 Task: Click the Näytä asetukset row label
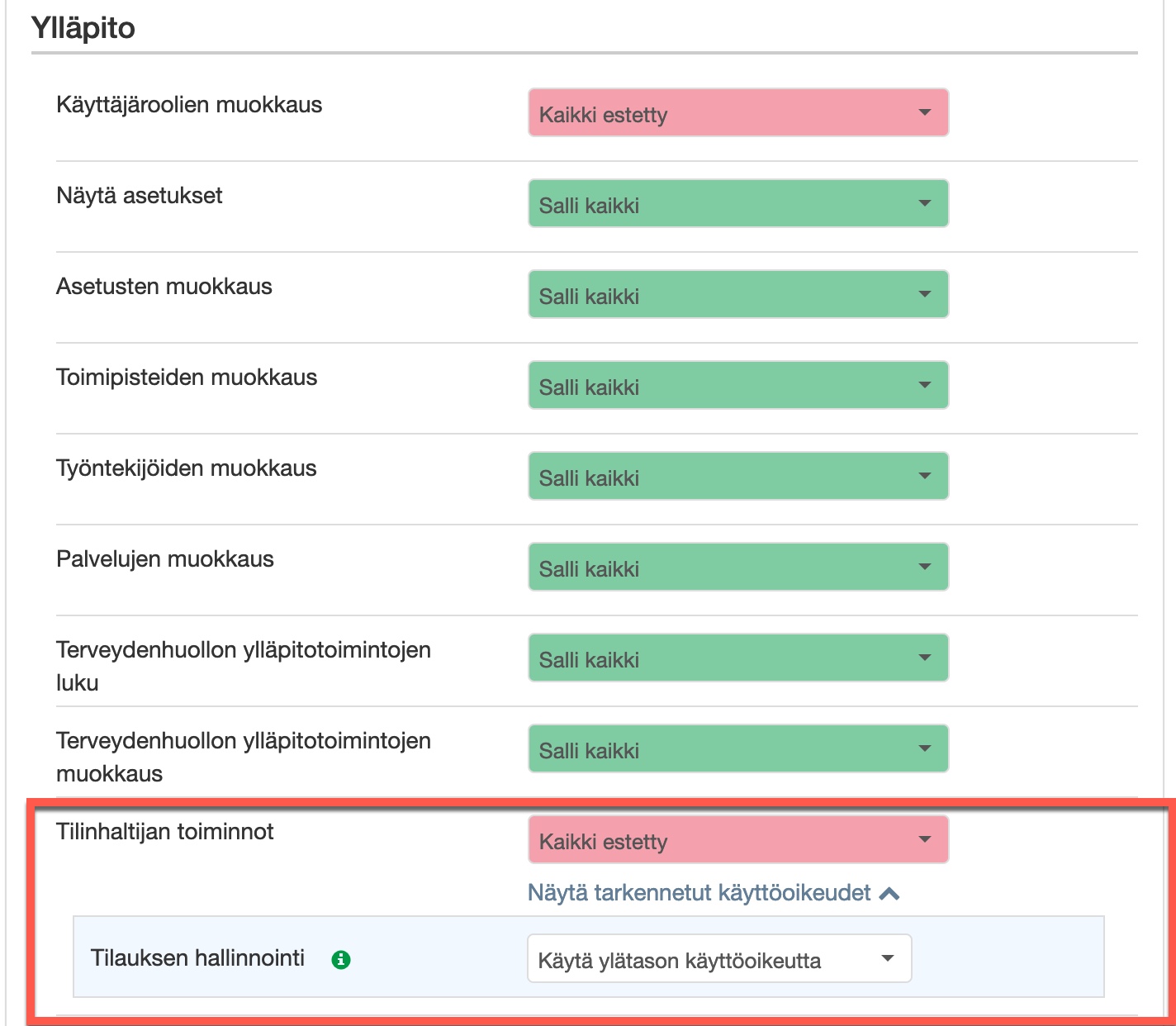140,196
